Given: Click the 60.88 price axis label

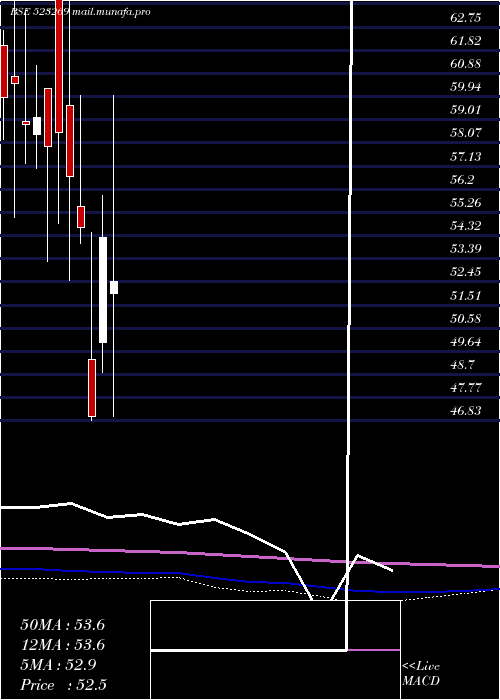Looking at the screenshot, I should (466, 64).
